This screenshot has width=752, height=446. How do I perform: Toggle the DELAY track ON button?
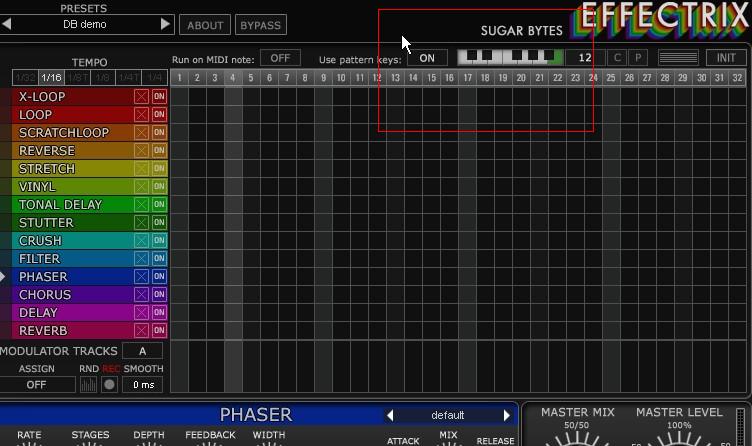tap(159, 312)
